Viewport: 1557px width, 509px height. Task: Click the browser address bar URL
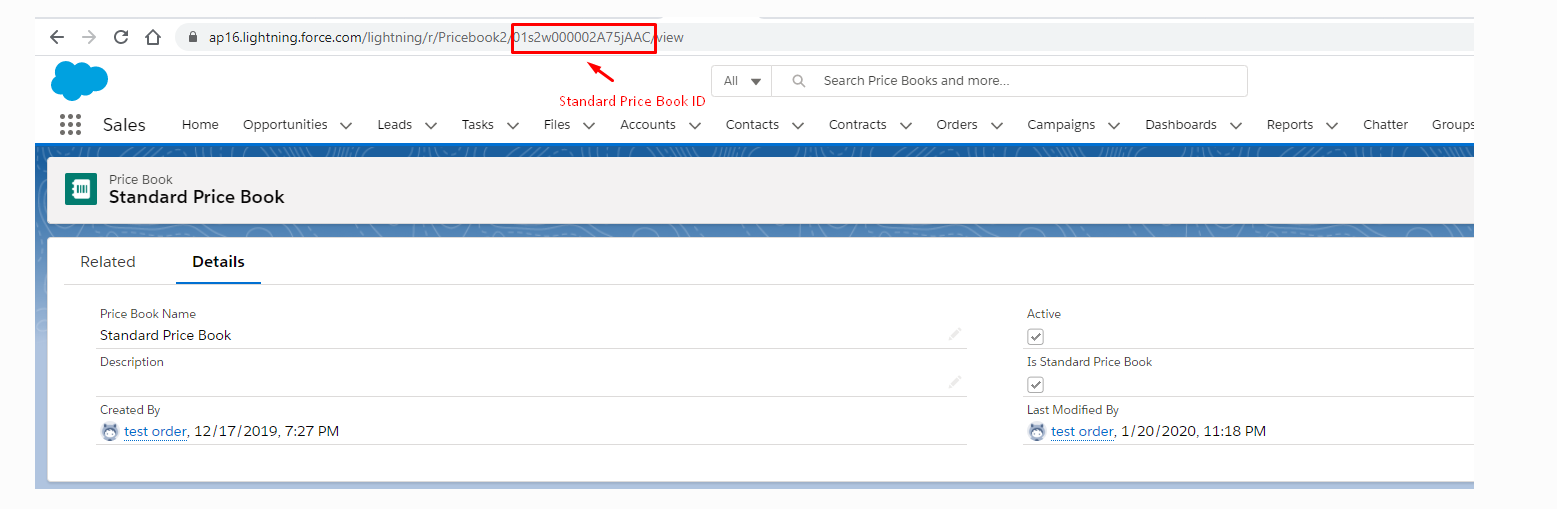click(x=446, y=37)
